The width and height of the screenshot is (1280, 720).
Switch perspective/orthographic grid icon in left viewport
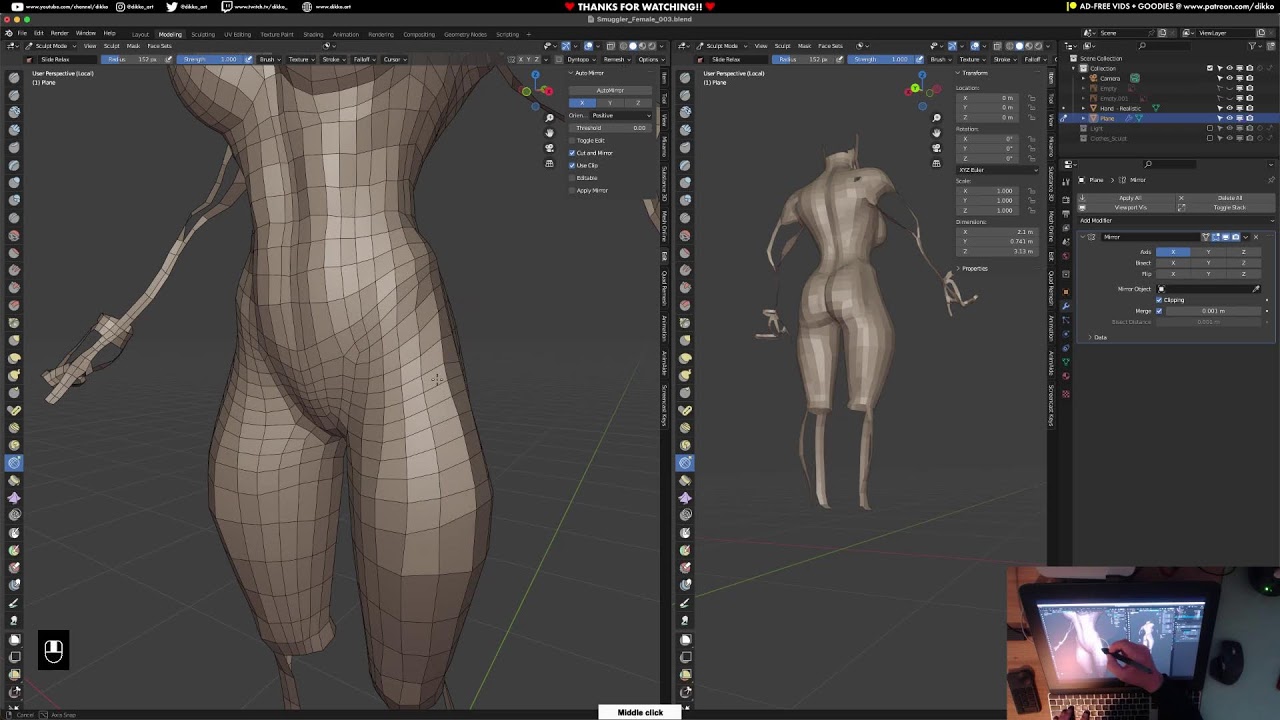(x=549, y=163)
